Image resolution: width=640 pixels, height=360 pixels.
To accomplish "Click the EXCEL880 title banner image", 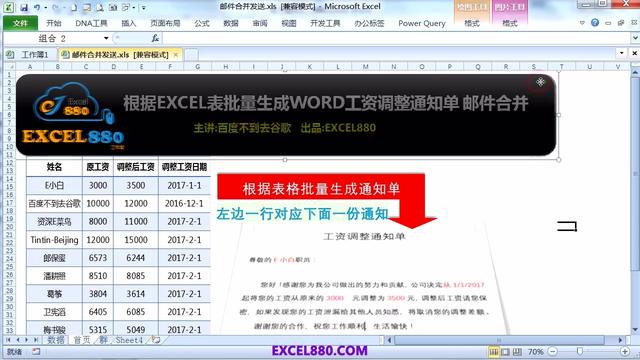I will pyautogui.click(x=286, y=115).
